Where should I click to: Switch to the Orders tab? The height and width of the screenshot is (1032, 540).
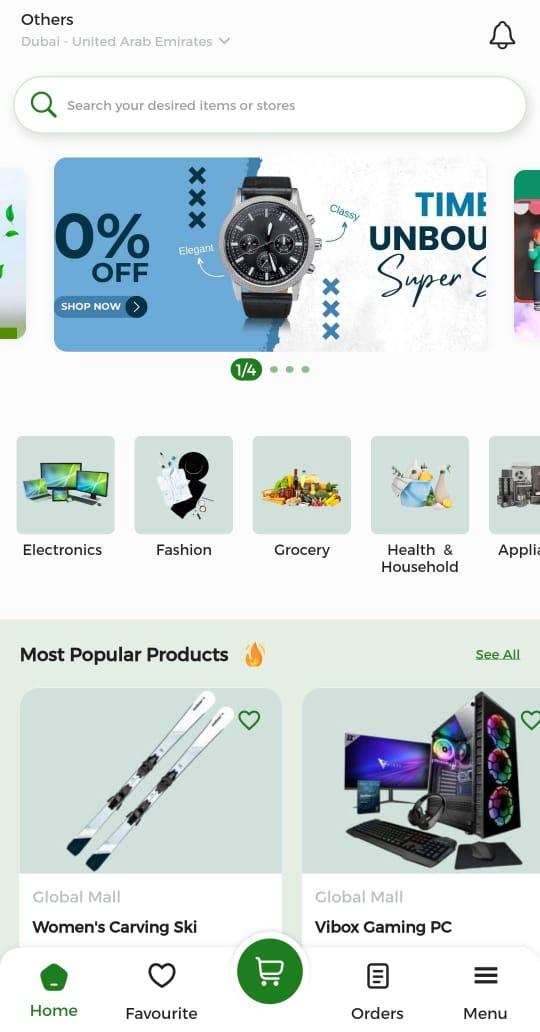point(377,992)
